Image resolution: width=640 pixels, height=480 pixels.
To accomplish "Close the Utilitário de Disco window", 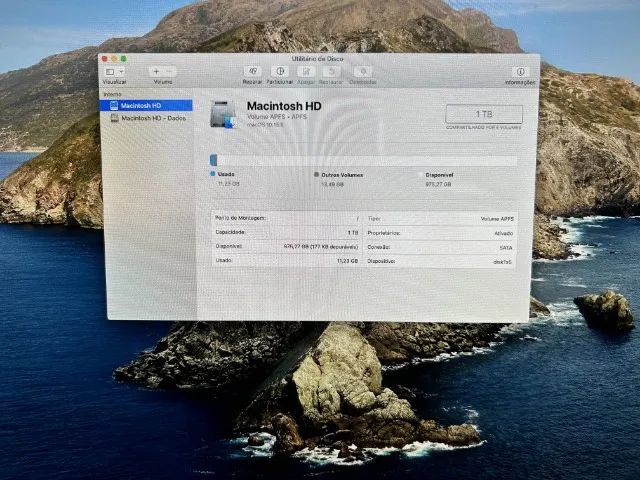I will coord(105,59).
